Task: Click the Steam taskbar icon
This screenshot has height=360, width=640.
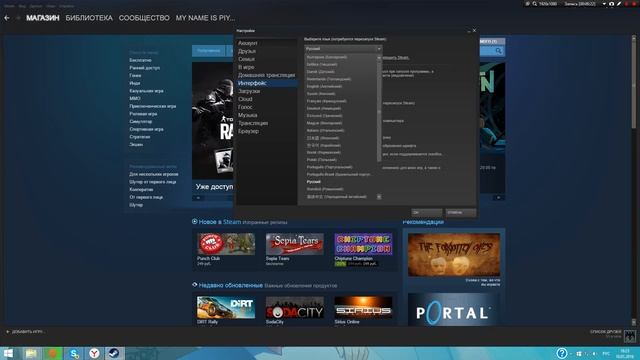Action: pos(114,353)
